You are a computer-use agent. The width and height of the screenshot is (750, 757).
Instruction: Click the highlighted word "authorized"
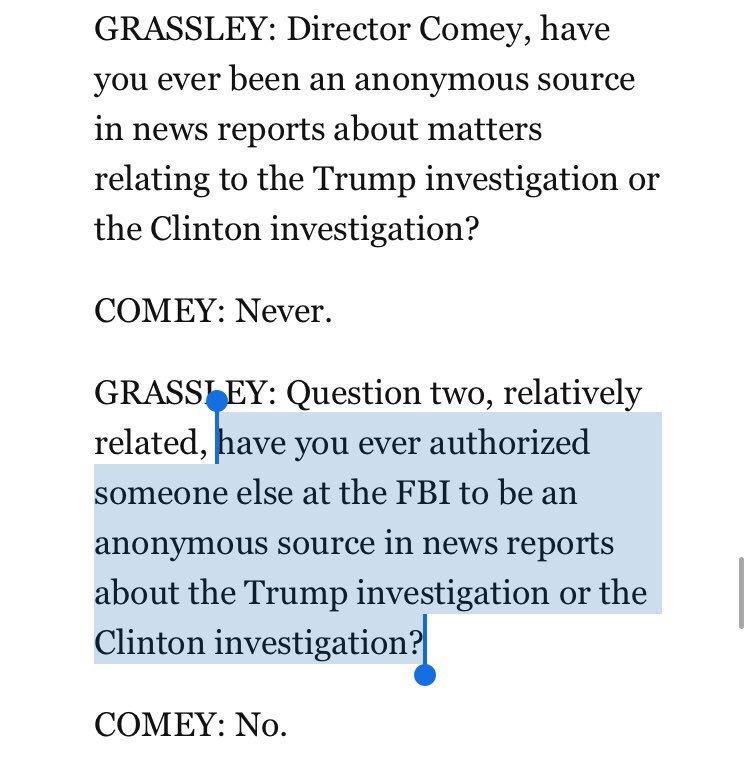509,443
